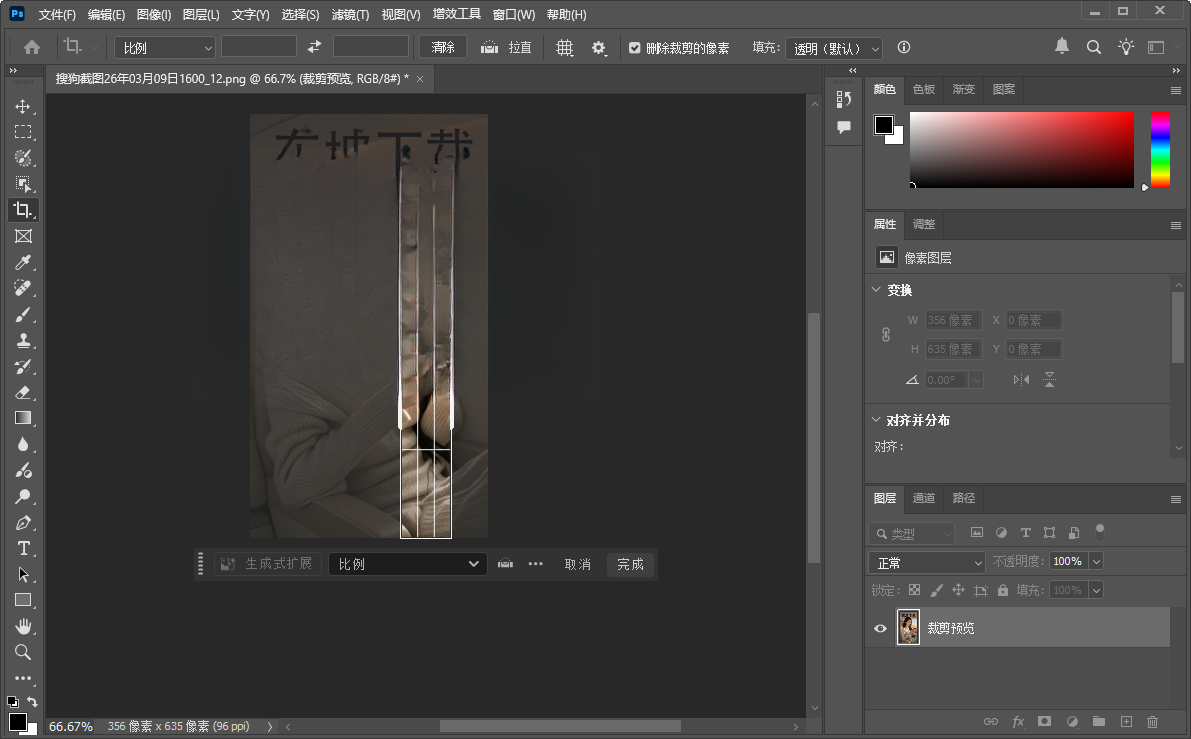Screen dimensions: 1191x739
Task: Click 清除 button in options bar
Action: tap(443, 47)
